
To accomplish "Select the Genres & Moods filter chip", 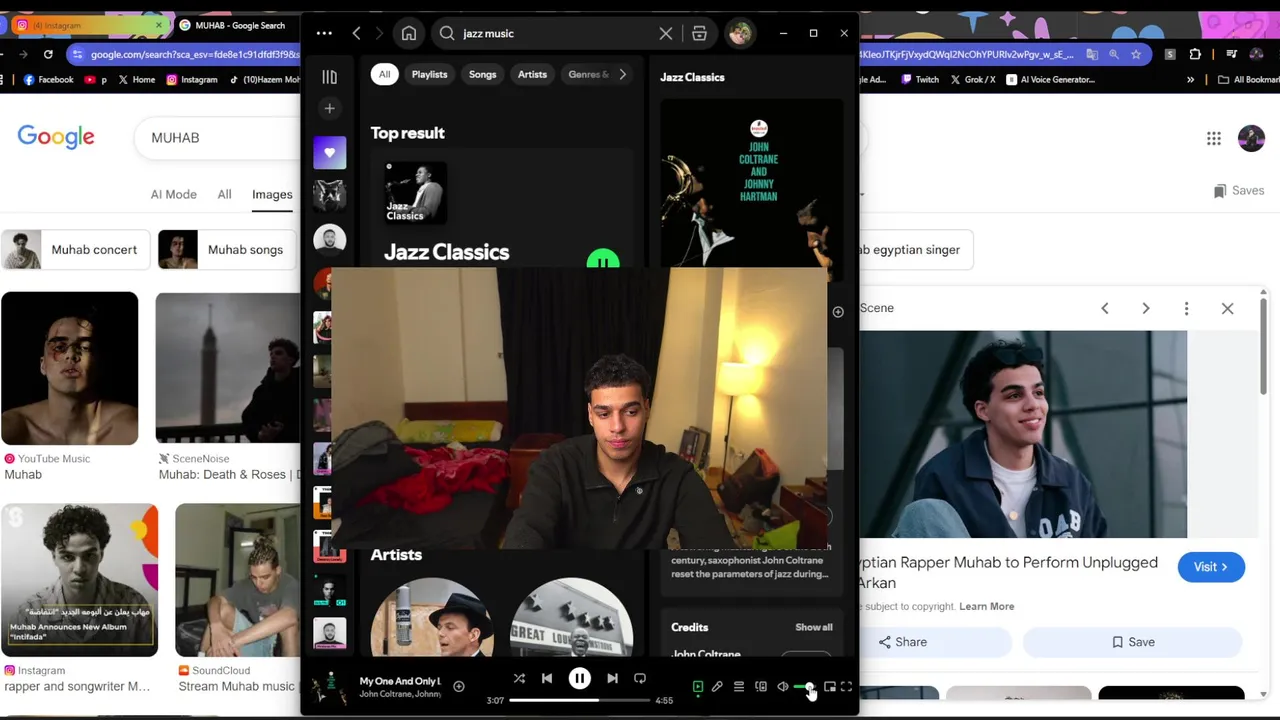I will pos(588,74).
